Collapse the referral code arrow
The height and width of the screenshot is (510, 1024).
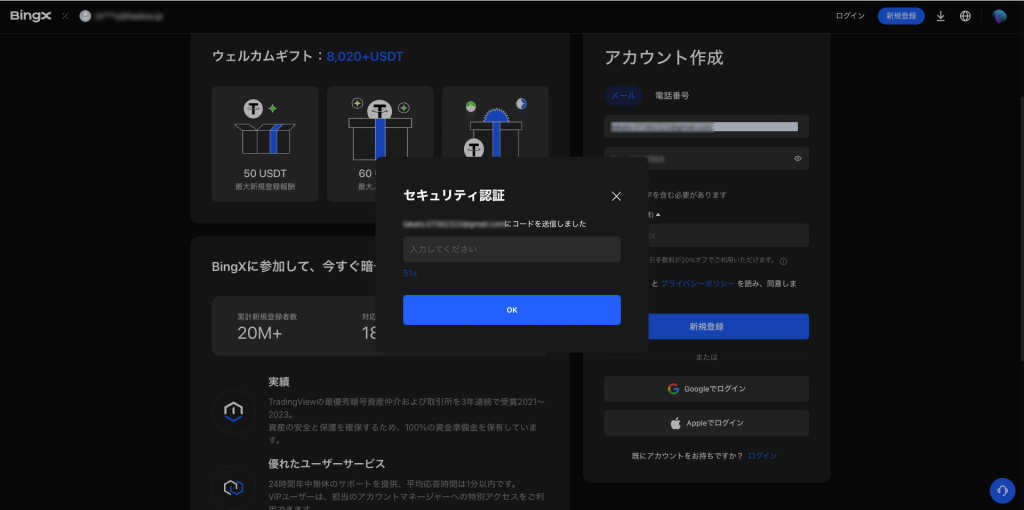click(658, 215)
